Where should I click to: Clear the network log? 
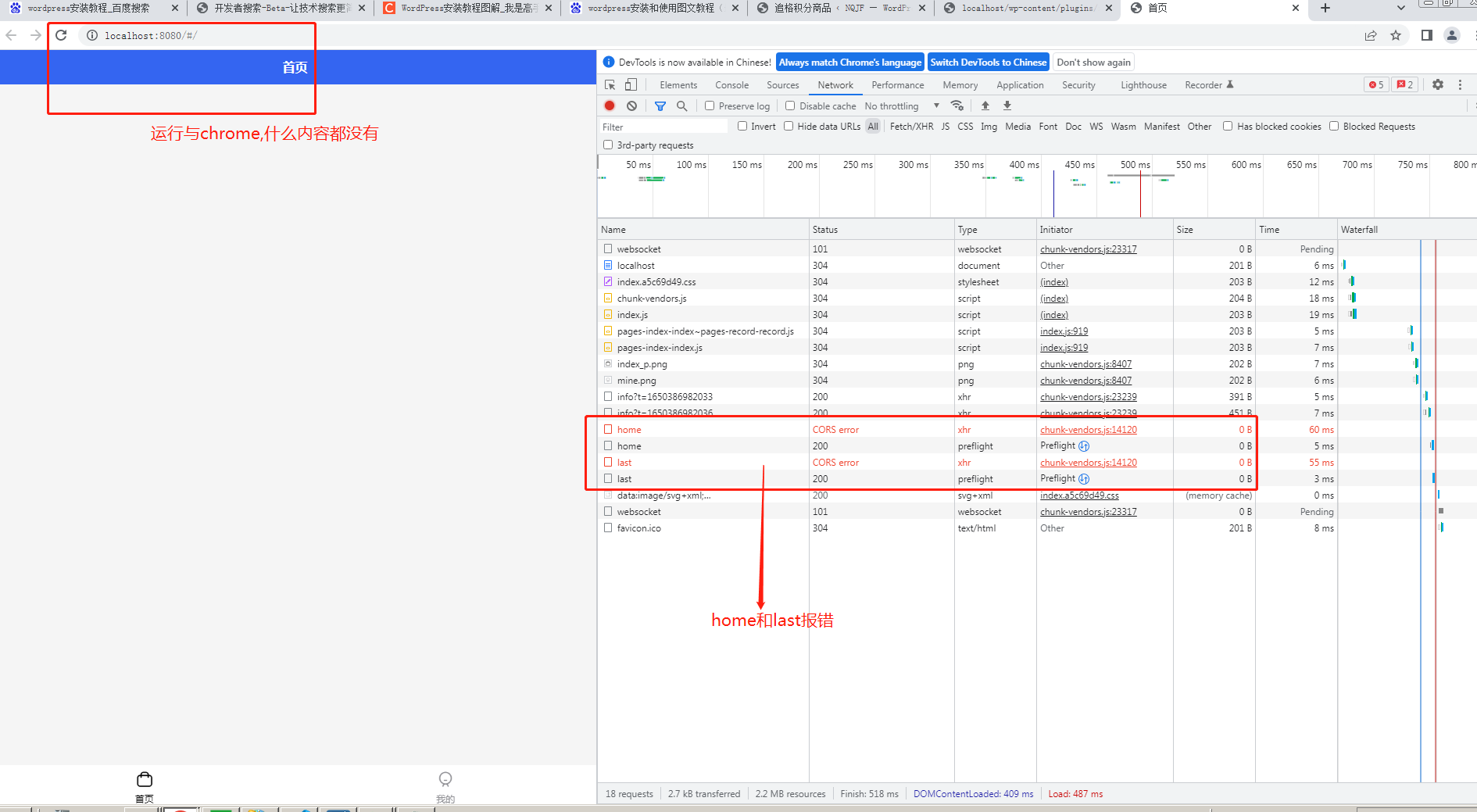point(631,106)
